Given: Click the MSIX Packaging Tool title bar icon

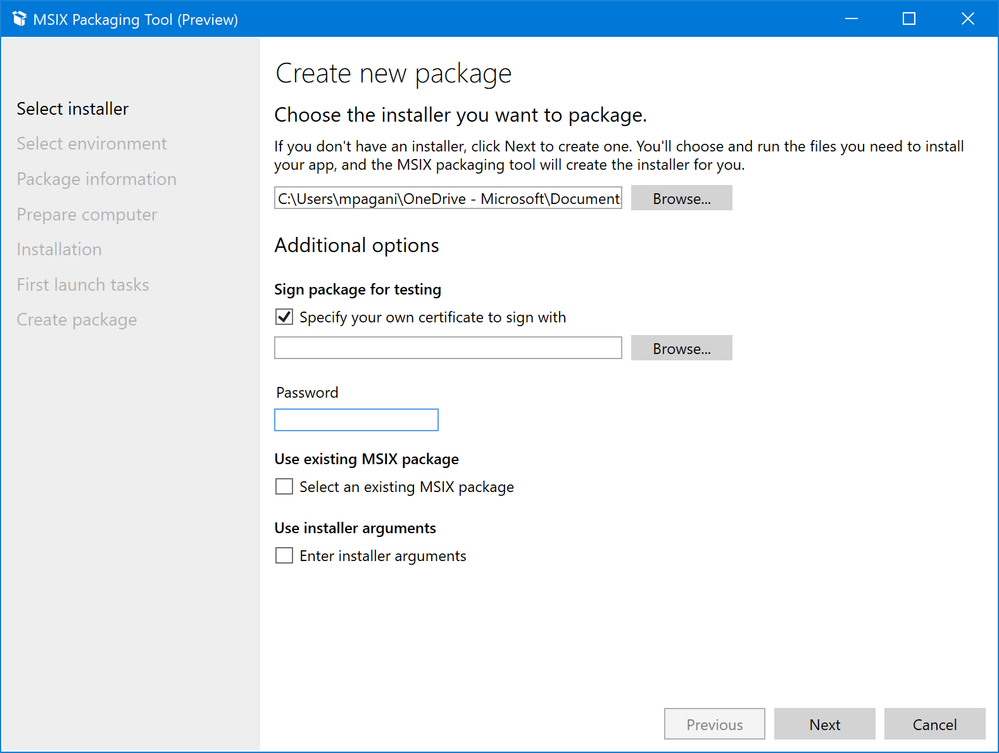Looking at the screenshot, I should coord(19,19).
